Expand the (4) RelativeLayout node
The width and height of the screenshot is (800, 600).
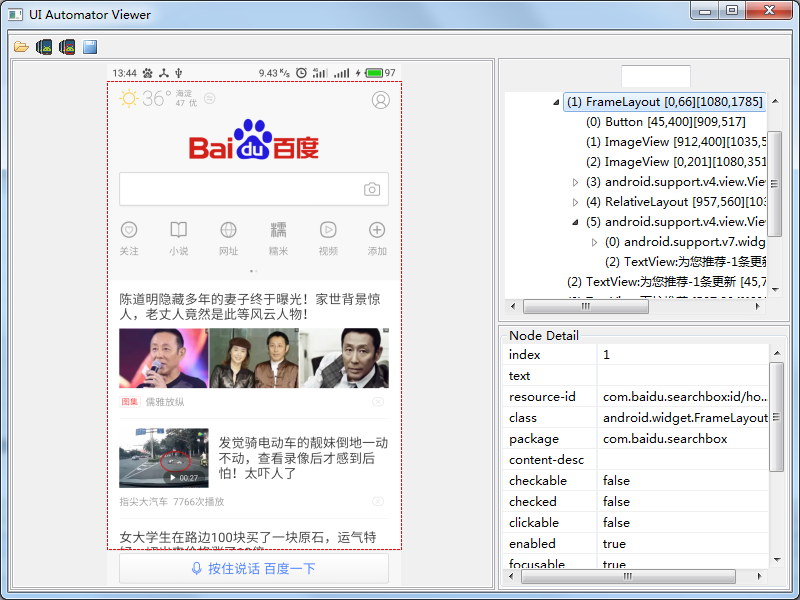[x=576, y=202]
